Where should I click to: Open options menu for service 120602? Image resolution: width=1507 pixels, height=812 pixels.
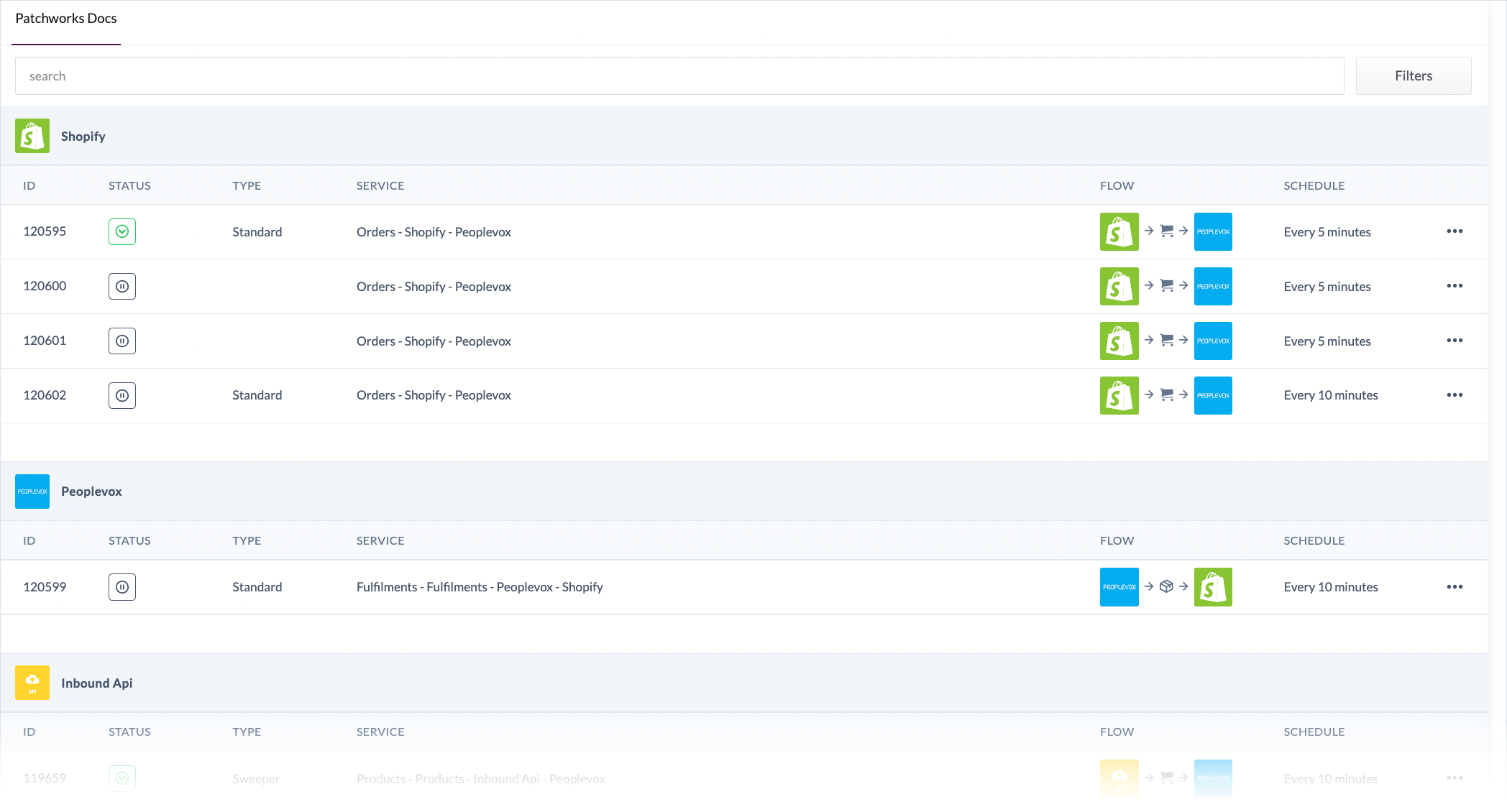tap(1455, 395)
